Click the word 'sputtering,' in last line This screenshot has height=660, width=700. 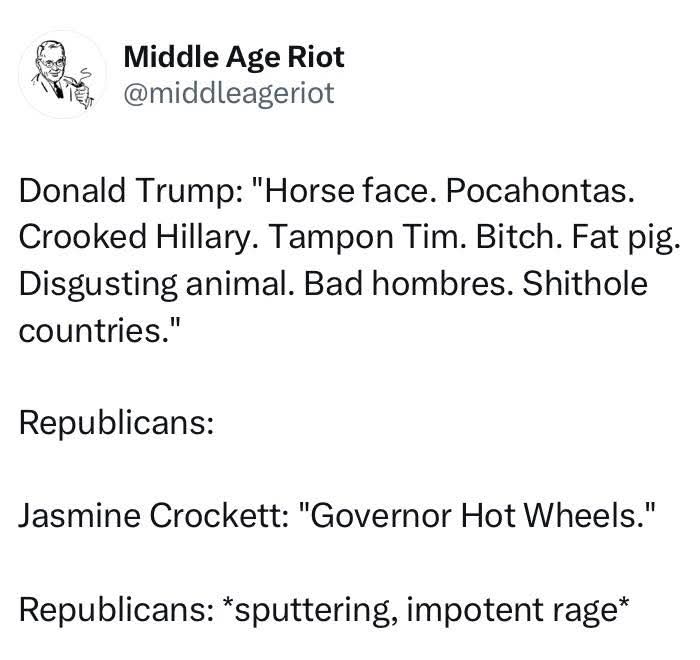(x=316, y=611)
